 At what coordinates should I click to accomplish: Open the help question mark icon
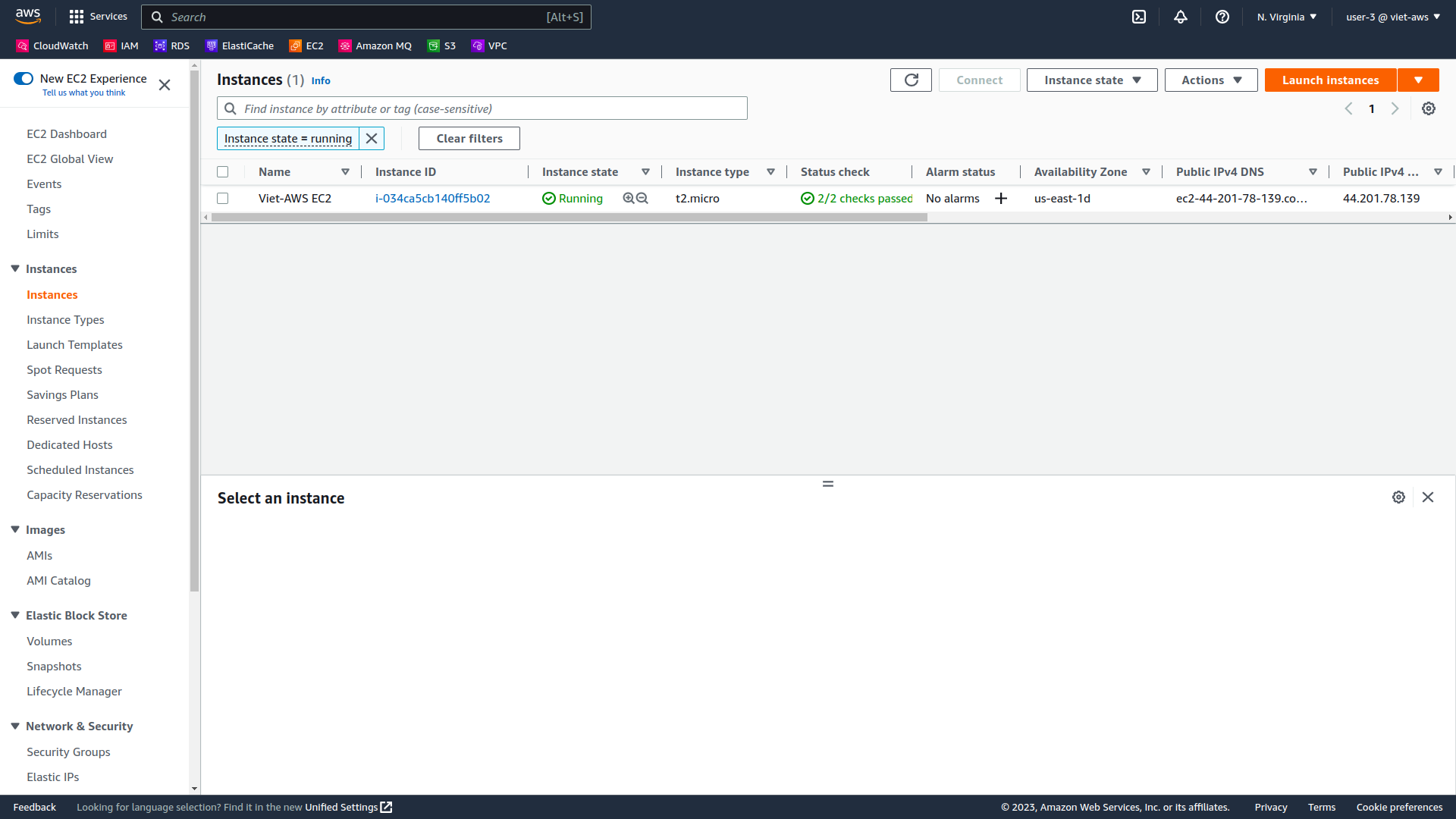point(1222,17)
